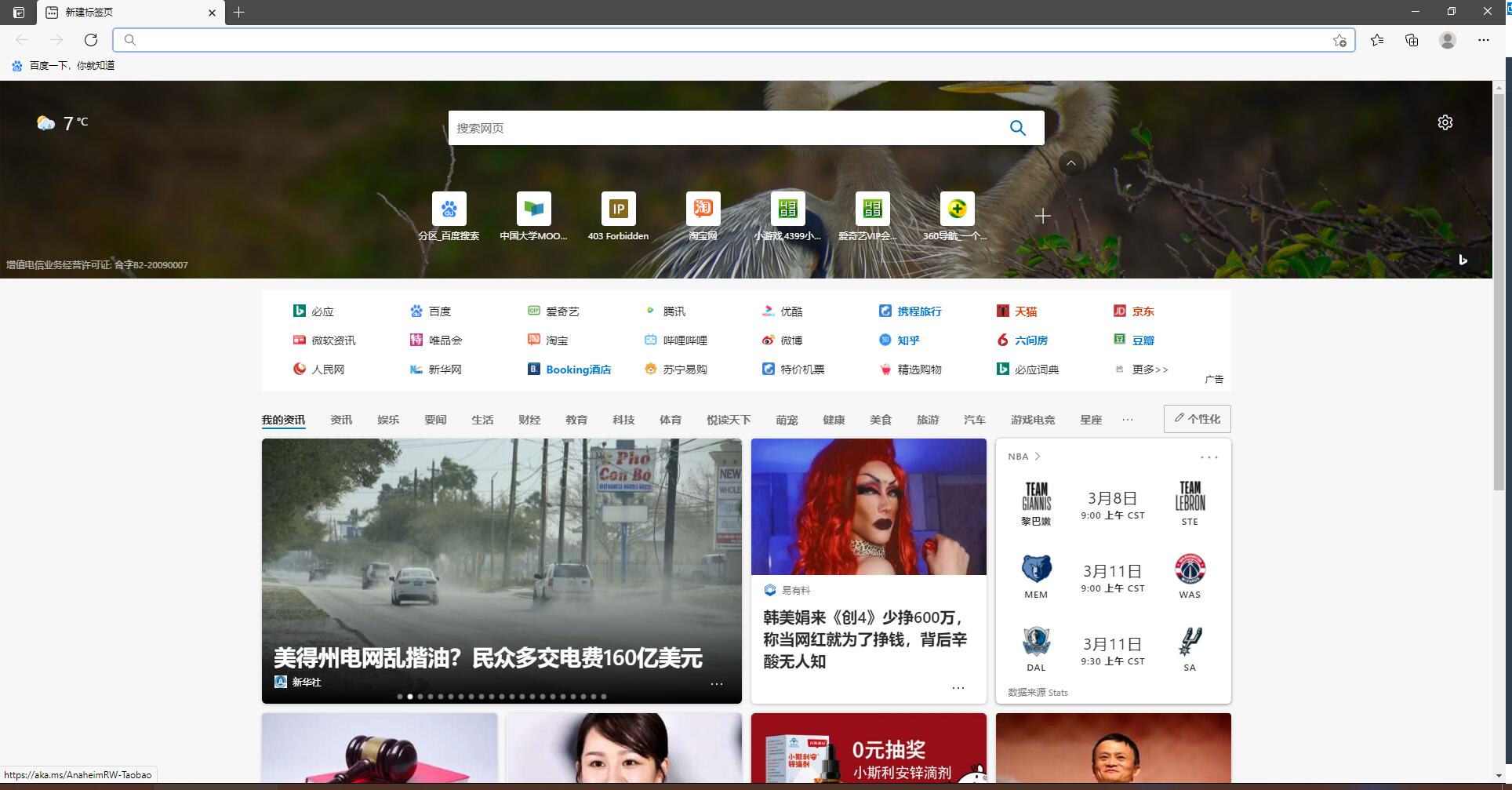Open the Settings and more ellipsis menu
Image resolution: width=1512 pixels, height=790 pixels.
1483,40
